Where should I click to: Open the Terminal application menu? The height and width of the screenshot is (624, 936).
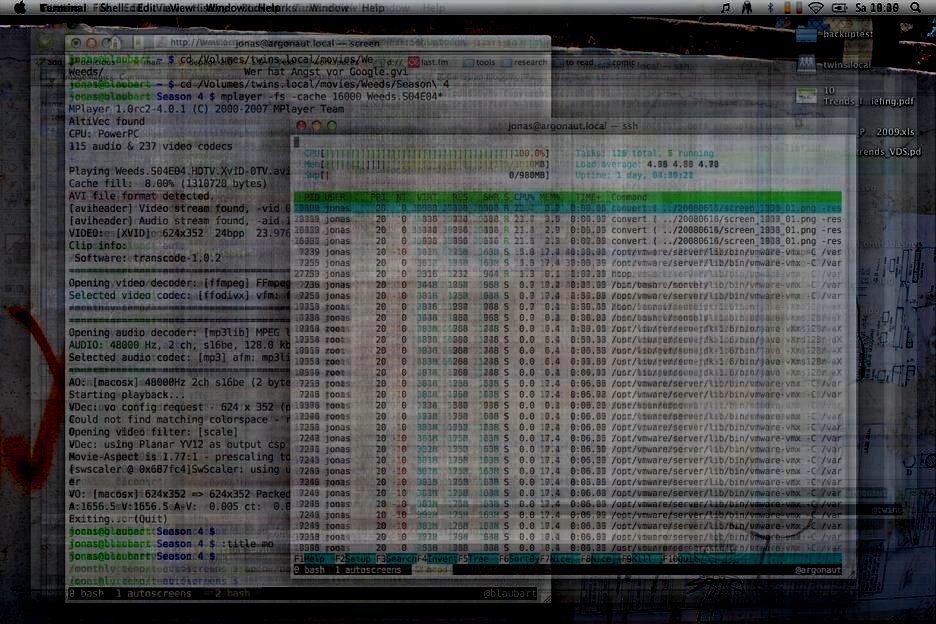tap(63, 8)
